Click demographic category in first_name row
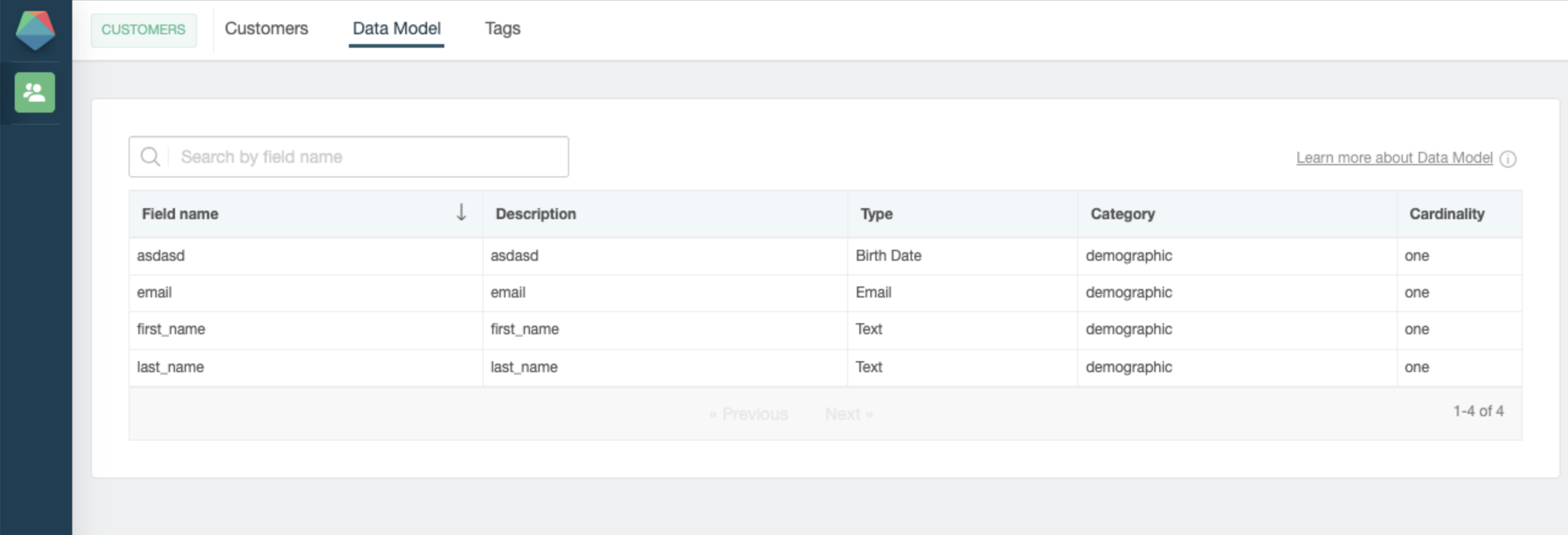This screenshot has height=535, width=1568. coord(1238,330)
